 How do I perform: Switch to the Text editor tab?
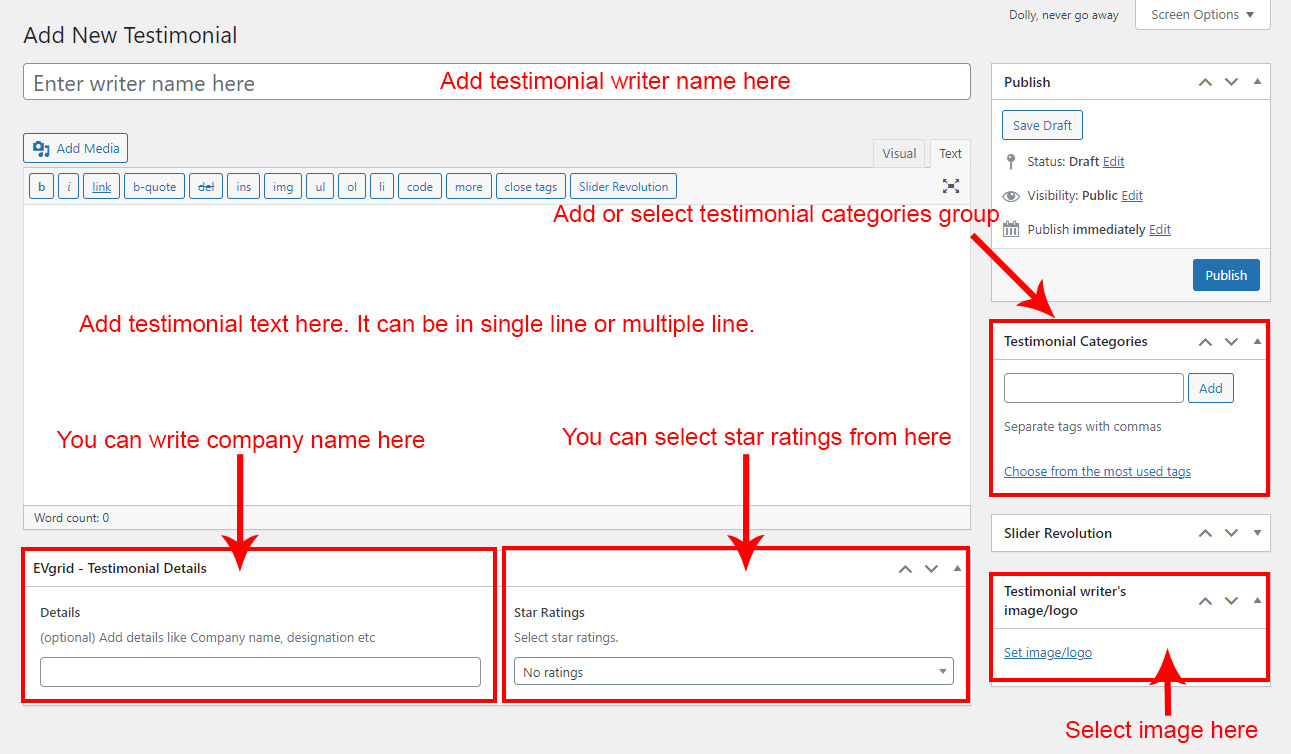click(950, 154)
